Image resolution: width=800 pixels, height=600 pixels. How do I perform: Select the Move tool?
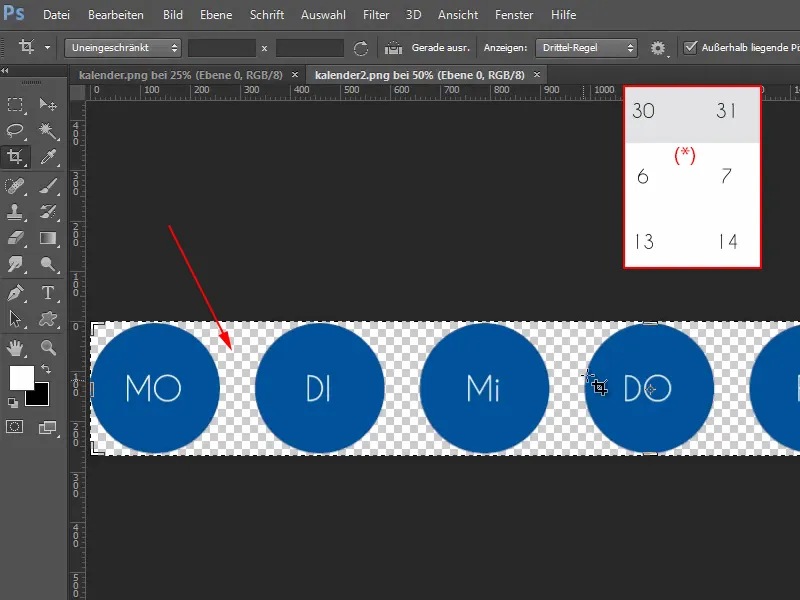[48, 105]
